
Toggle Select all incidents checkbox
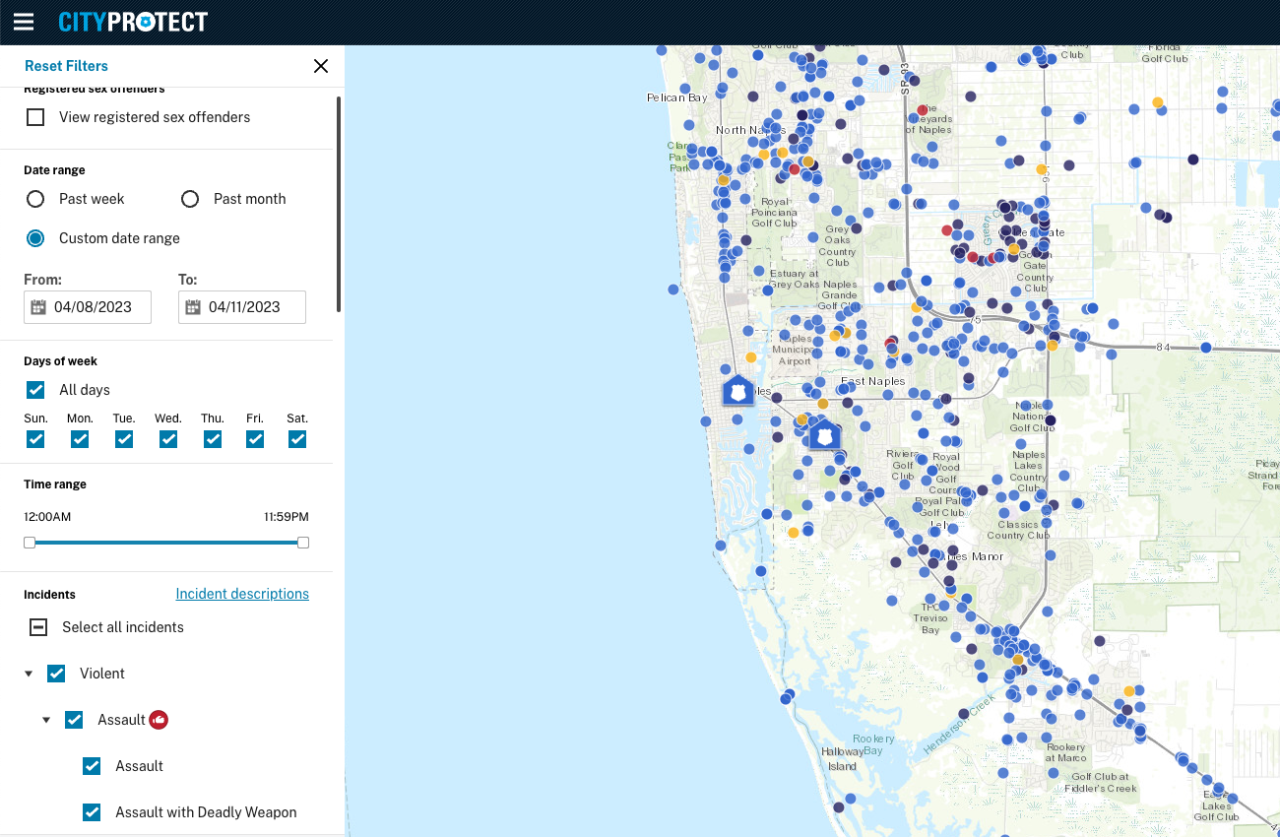click(x=38, y=627)
